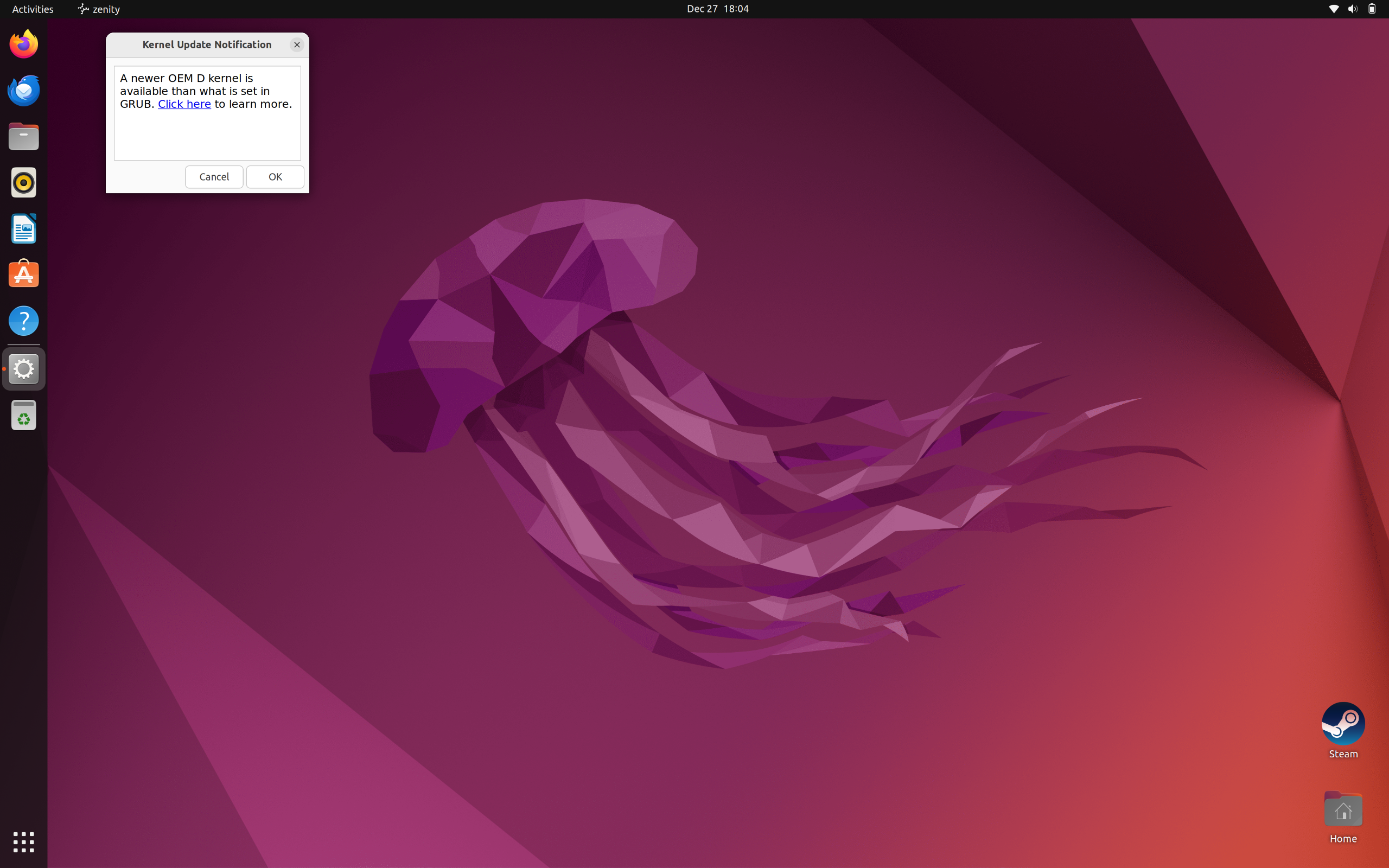Open the Files manager icon
The height and width of the screenshot is (868, 1389).
(x=23, y=137)
